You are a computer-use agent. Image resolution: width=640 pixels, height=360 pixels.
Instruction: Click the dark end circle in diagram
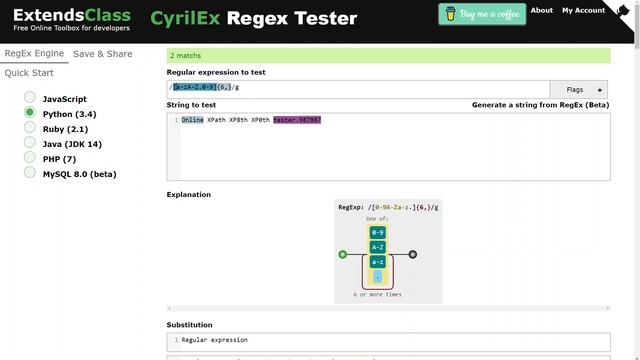tap(413, 254)
